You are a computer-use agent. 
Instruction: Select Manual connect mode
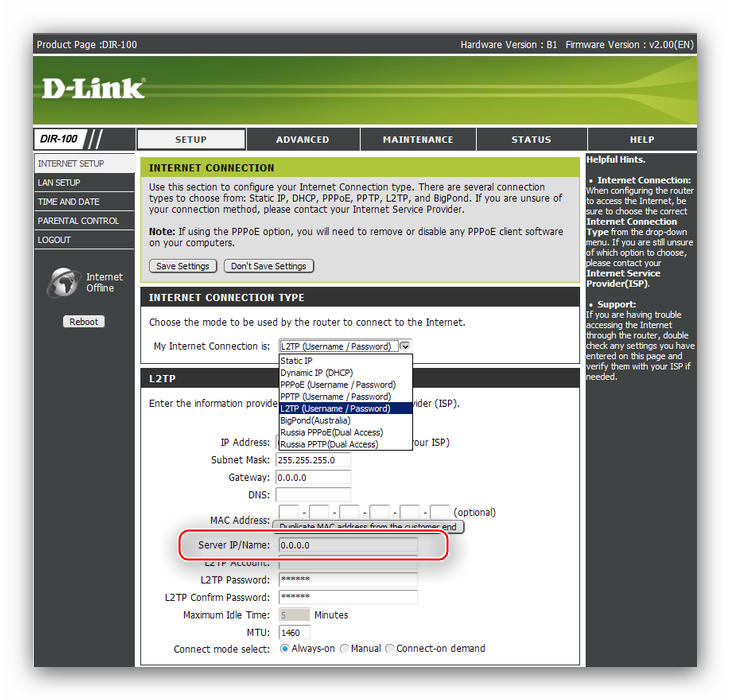pyautogui.click(x=345, y=648)
